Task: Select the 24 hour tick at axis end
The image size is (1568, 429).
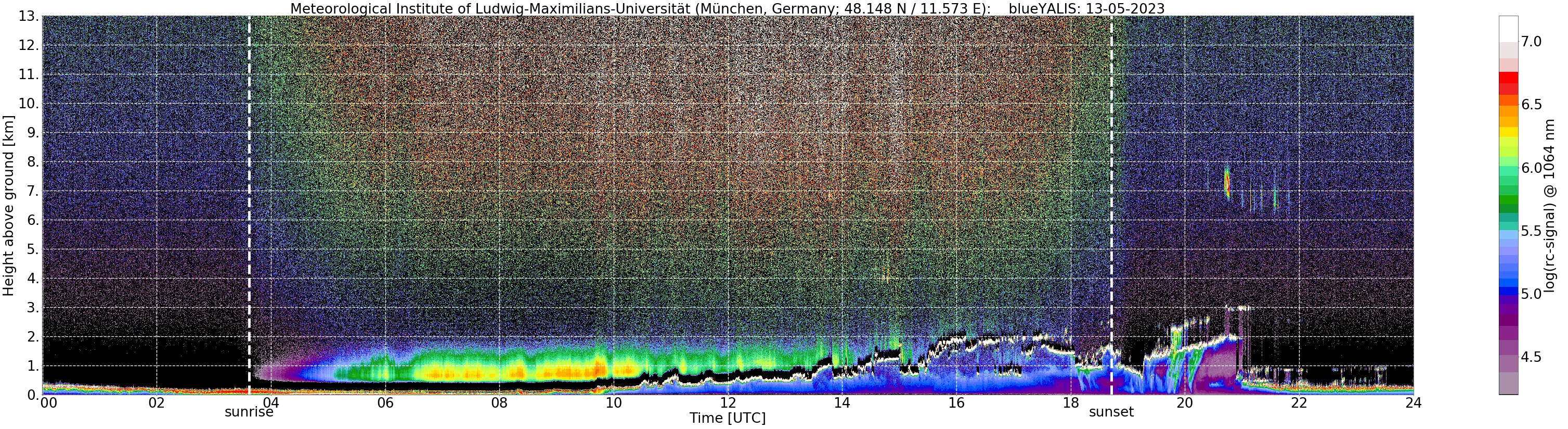Action: (x=1414, y=403)
